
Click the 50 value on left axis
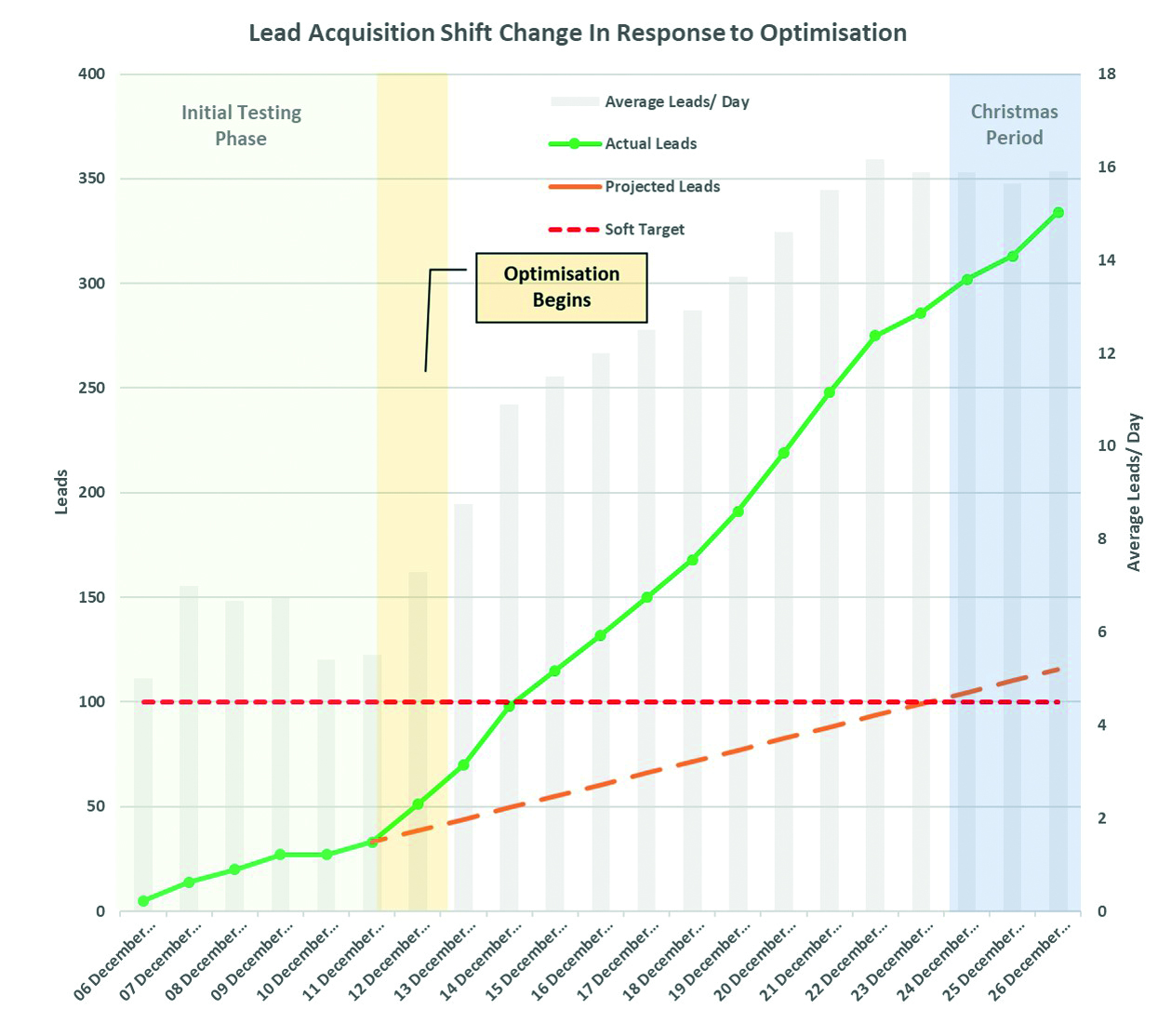click(x=96, y=806)
